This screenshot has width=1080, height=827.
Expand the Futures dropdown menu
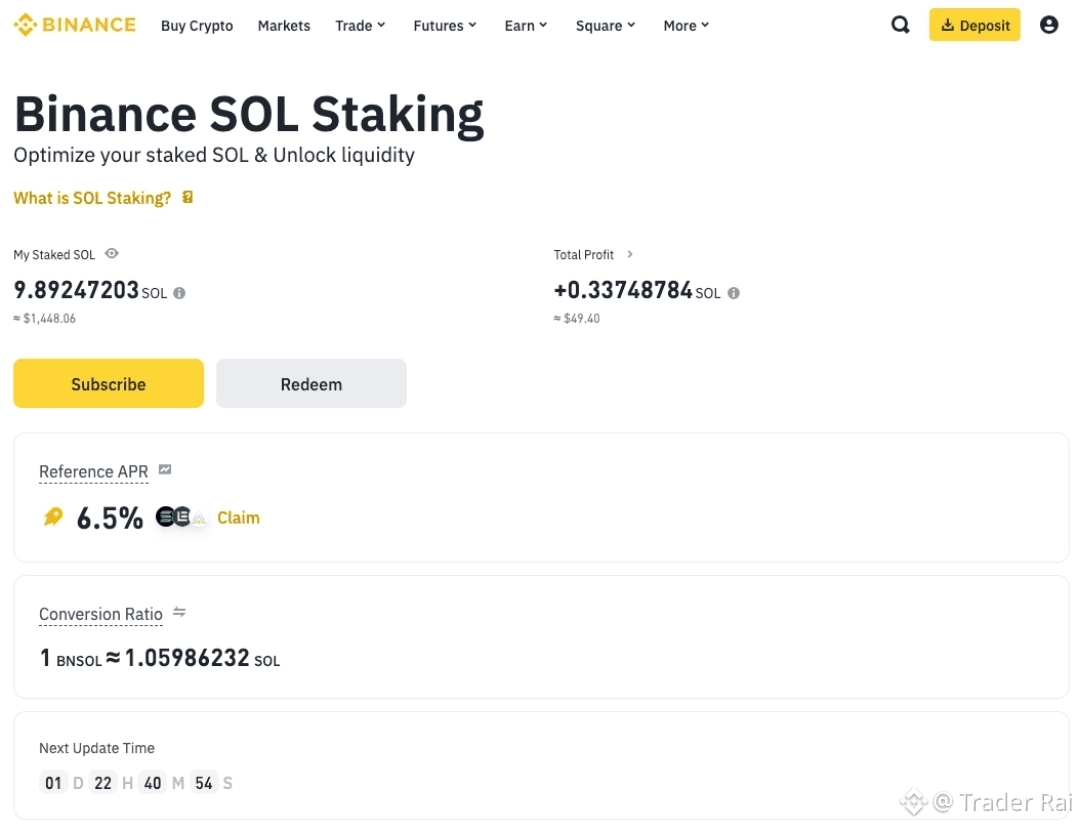click(445, 26)
